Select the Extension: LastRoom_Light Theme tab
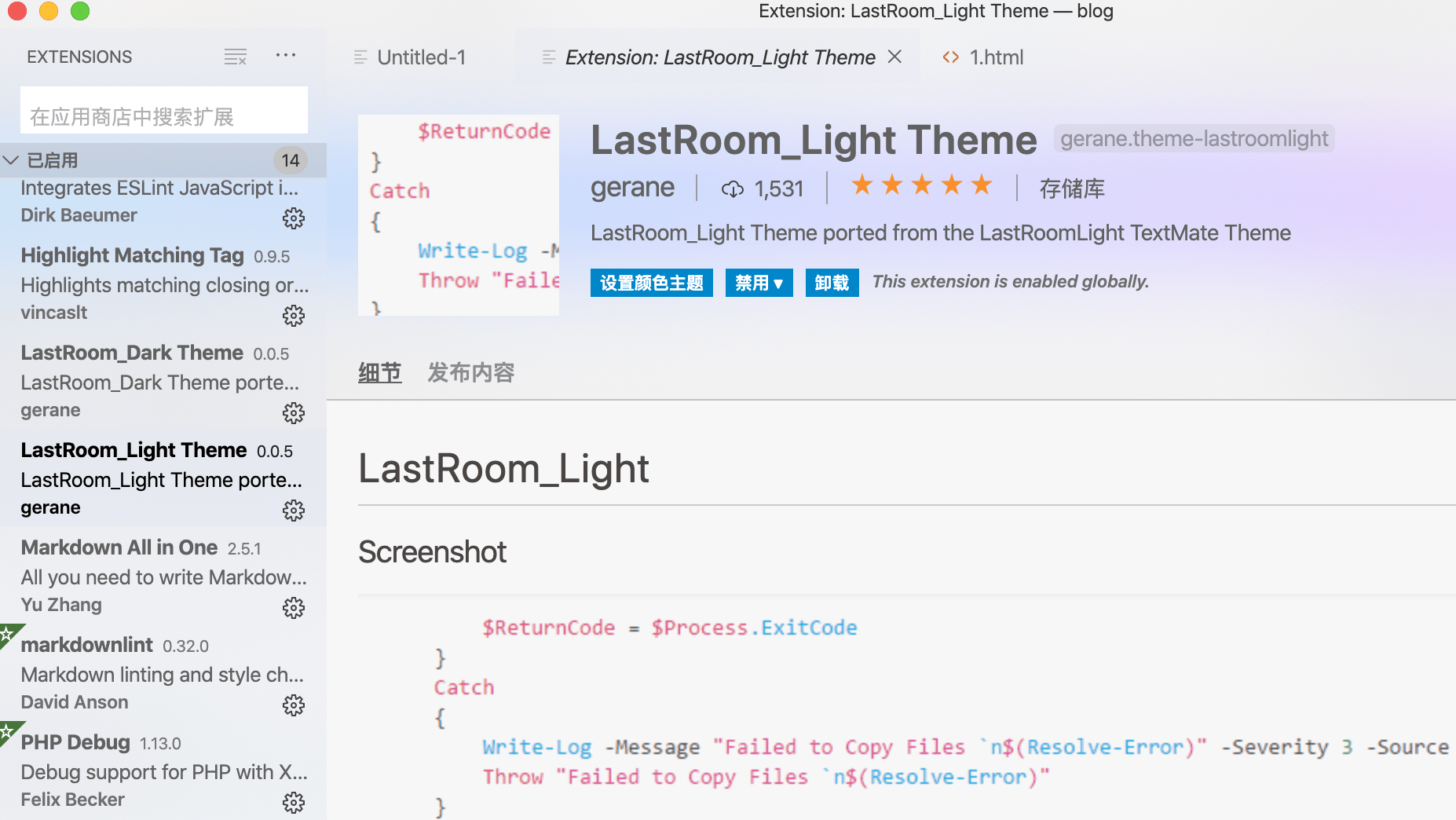Screen dimensions: 1456x820 (x=719, y=57)
